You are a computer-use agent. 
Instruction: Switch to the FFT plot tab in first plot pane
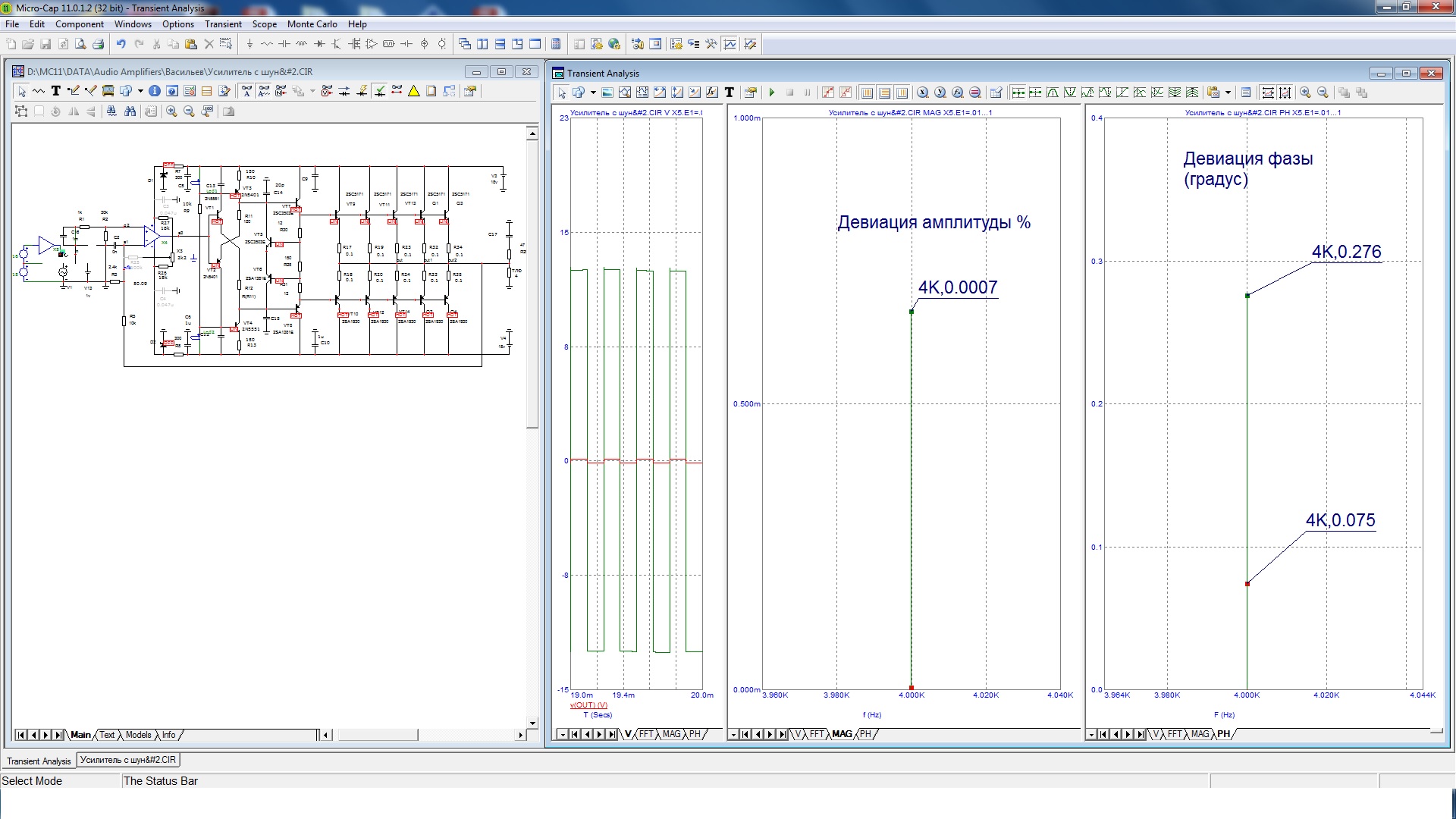click(x=646, y=734)
